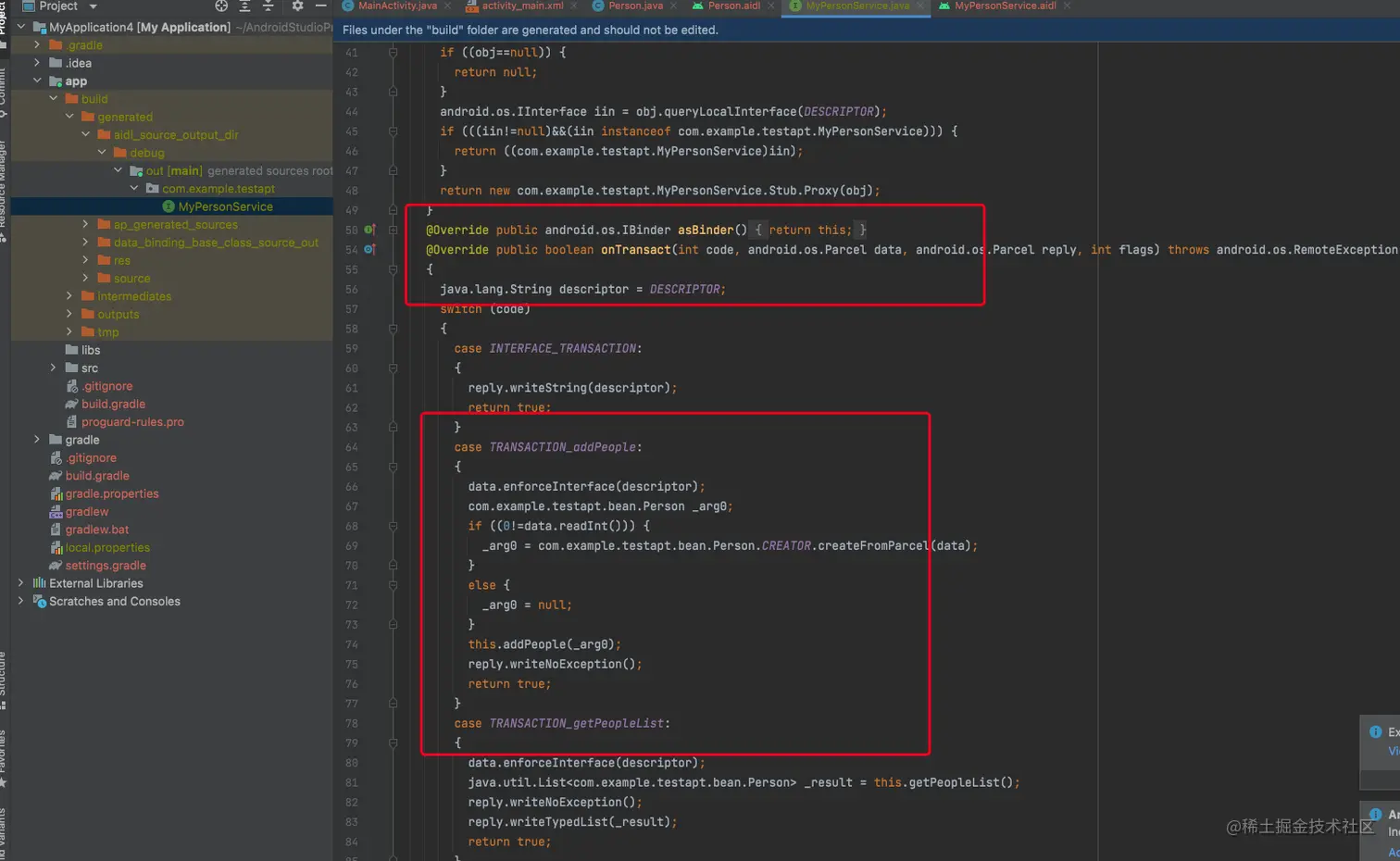
Task: Click the override gutter icon on line 54
Action: click(x=369, y=250)
